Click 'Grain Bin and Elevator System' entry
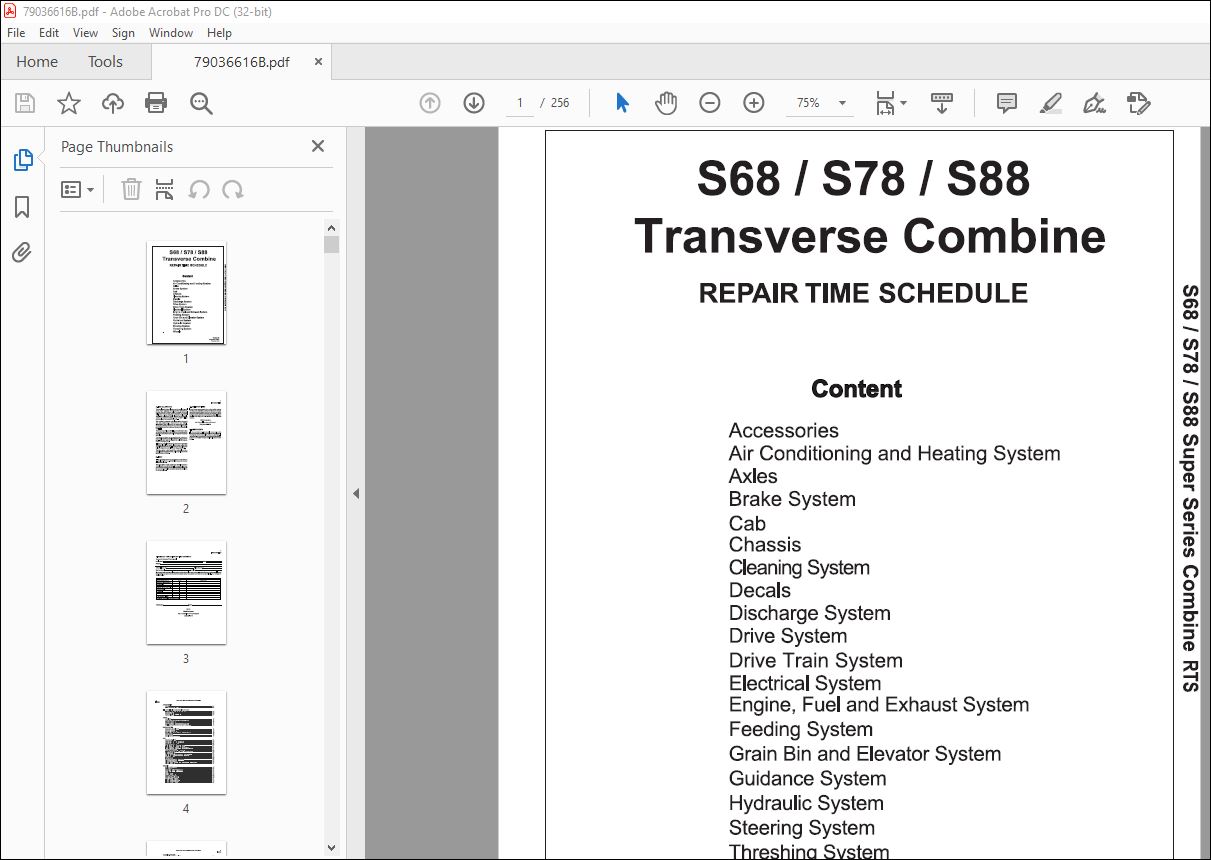Image resolution: width=1211 pixels, height=860 pixels. pos(864,754)
